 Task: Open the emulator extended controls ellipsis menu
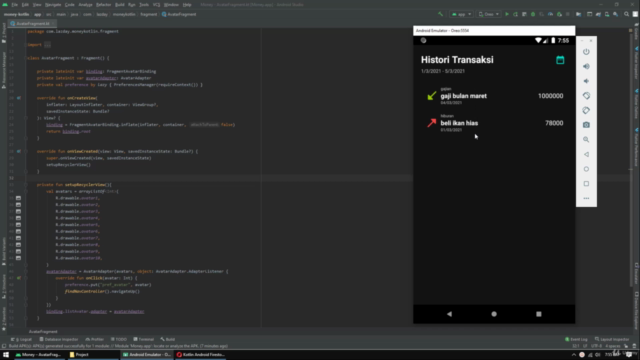(586, 198)
